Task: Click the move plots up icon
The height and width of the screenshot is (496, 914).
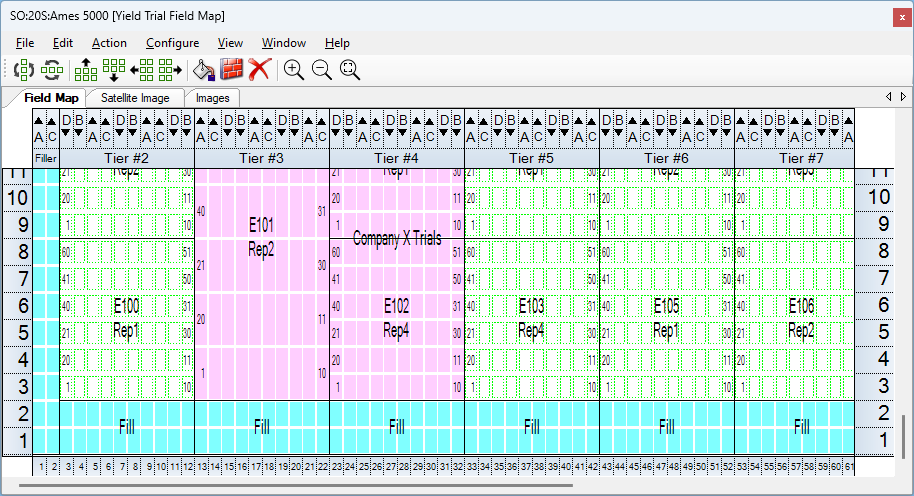Action: coord(86,70)
